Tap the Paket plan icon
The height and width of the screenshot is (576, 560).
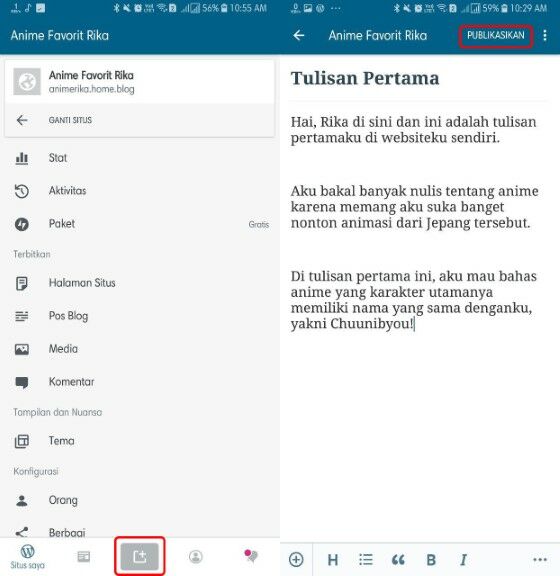coord(22,224)
